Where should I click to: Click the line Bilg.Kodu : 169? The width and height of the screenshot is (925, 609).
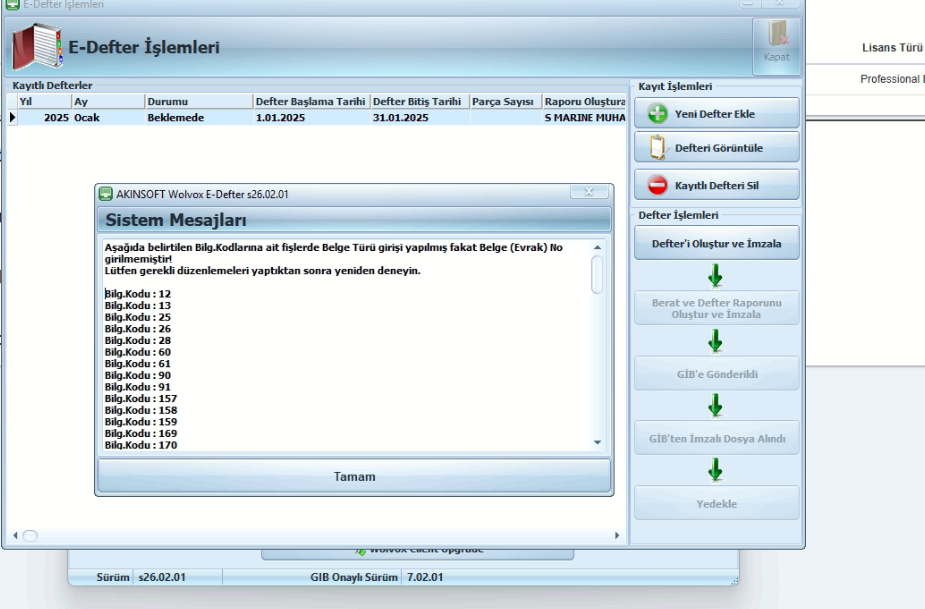coord(141,434)
